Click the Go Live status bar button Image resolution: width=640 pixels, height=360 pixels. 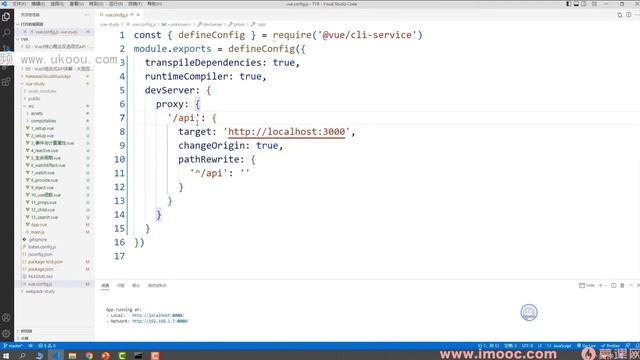pos(587,346)
